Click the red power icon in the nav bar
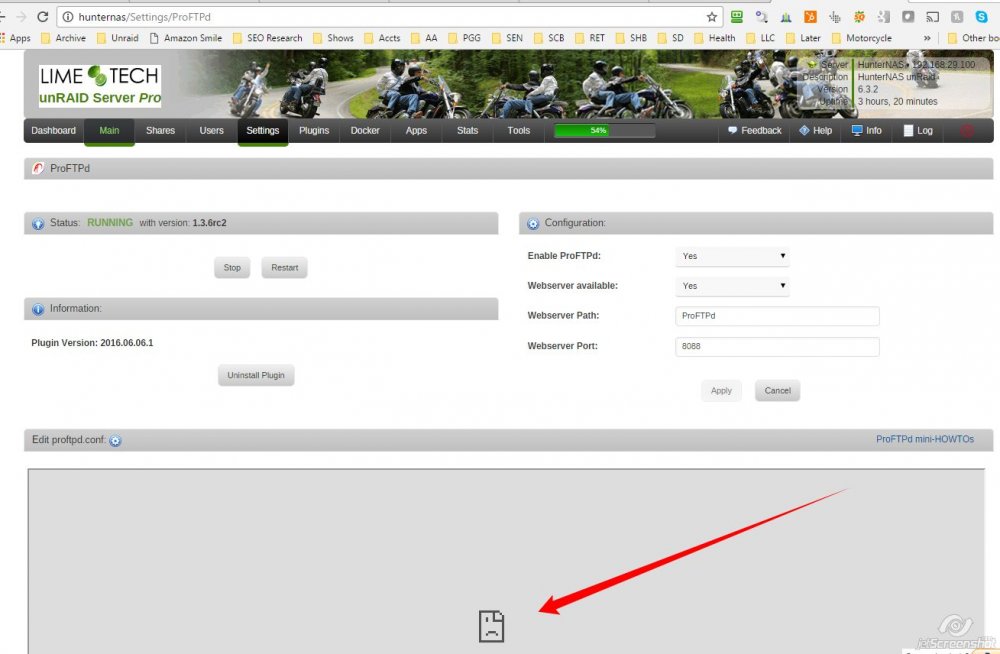The width and height of the screenshot is (1000, 654). tap(967, 131)
